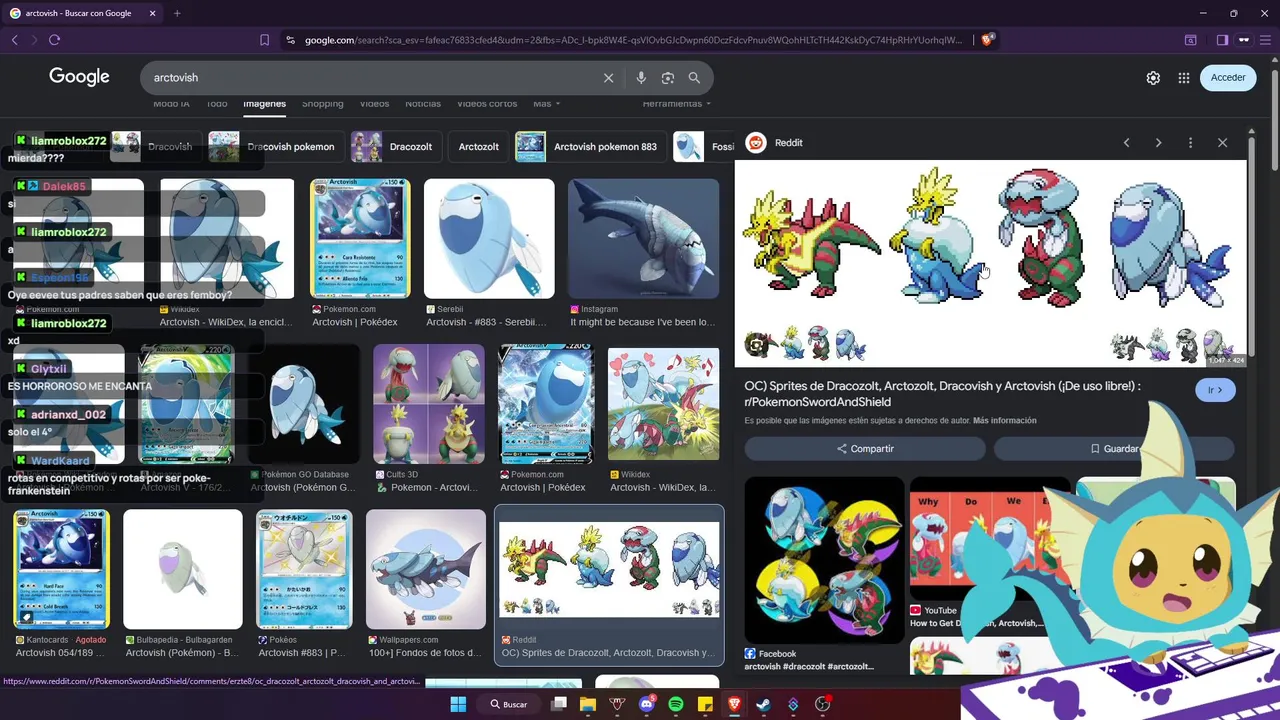Click the Ir visit button
Viewport: 1280px width, 720px height.
point(1215,390)
